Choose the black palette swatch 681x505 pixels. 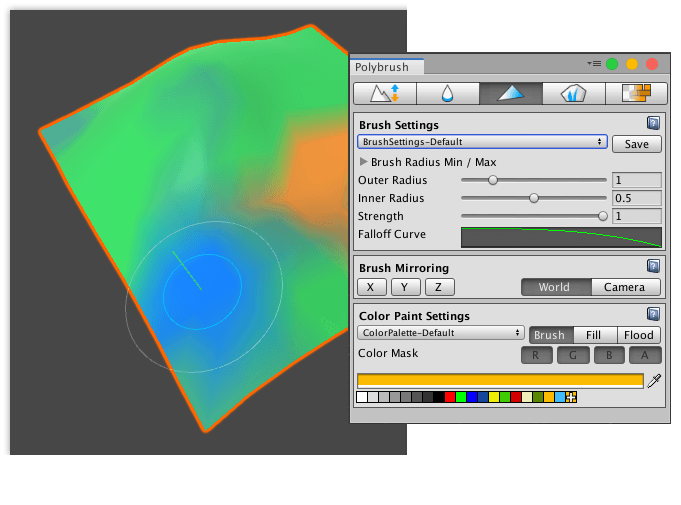[439, 397]
